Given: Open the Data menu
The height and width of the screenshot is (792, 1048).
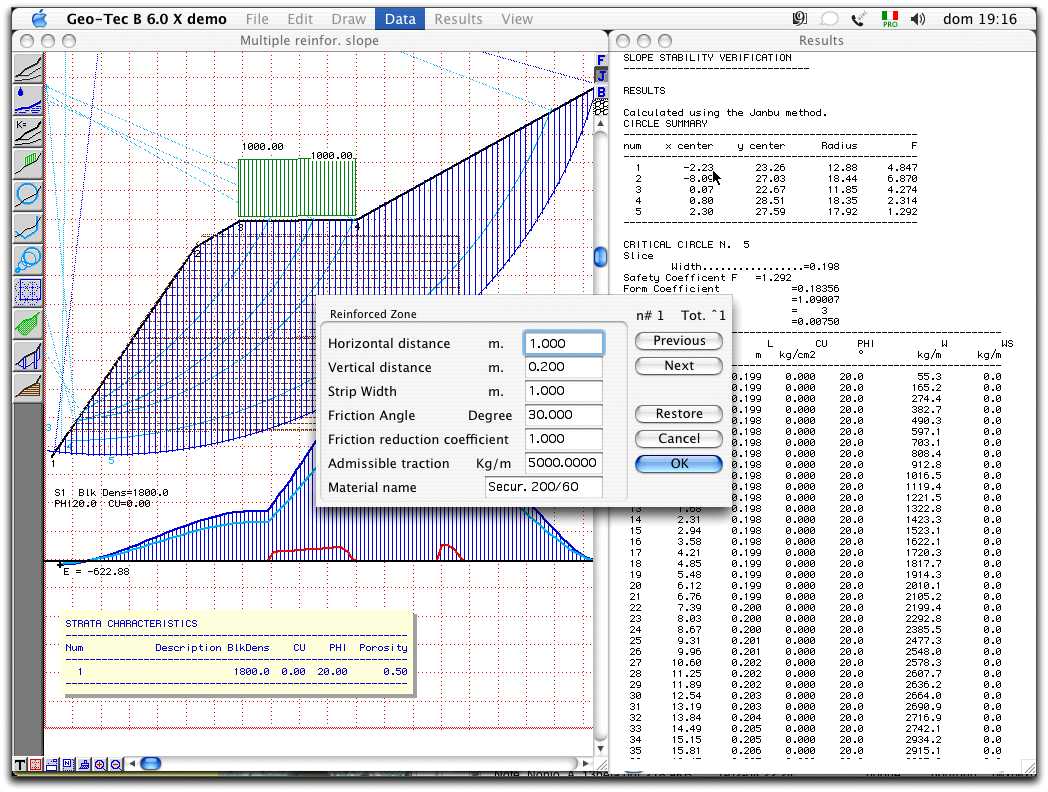Looking at the screenshot, I should pos(400,18).
